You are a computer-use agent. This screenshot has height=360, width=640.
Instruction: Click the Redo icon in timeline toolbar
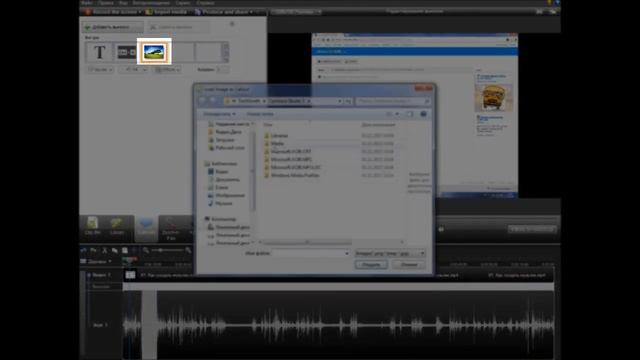click(x=94, y=250)
